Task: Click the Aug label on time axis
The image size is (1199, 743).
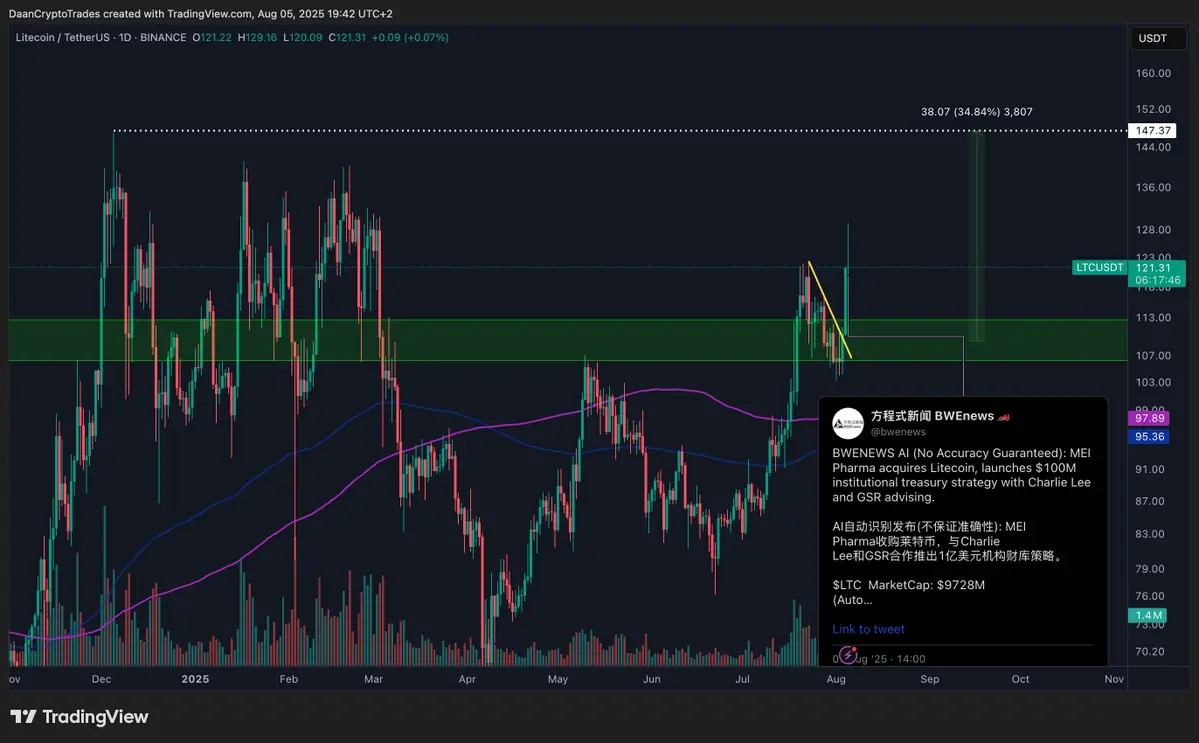Action: click(836, 679)
